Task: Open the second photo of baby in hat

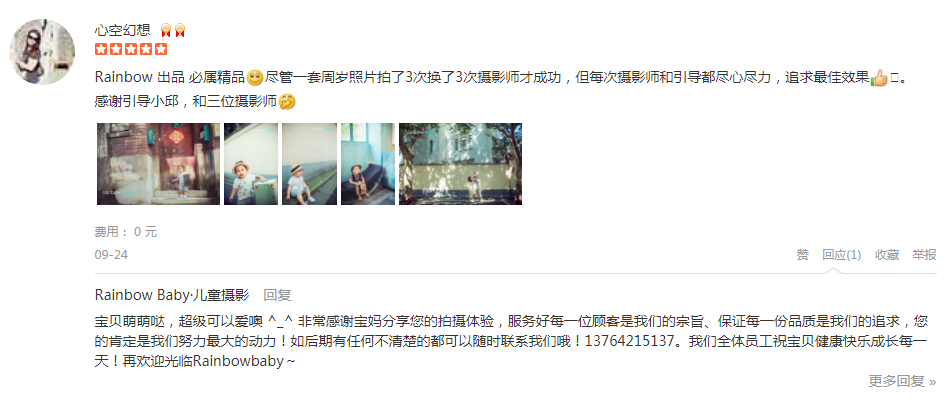Action: coord(251,164)
